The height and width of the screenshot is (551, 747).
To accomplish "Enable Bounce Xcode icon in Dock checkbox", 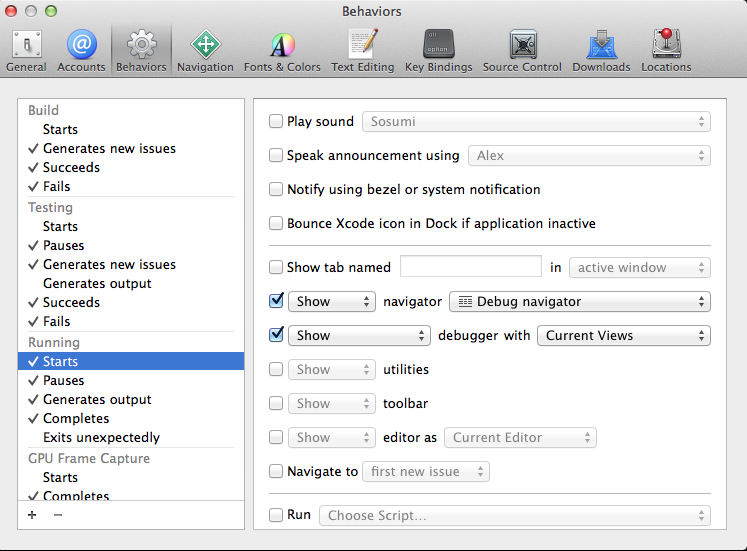I will (x=276, y=223).
